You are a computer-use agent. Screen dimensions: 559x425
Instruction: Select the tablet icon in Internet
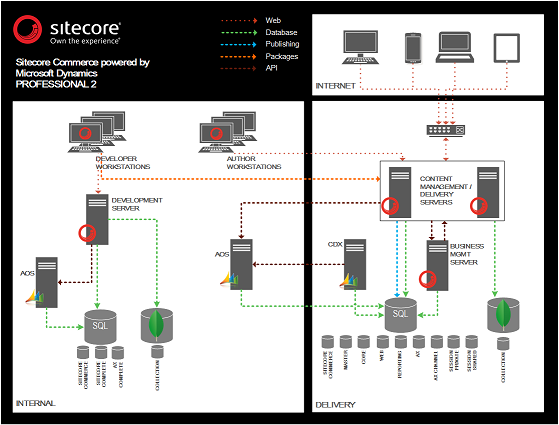point(507,48)
